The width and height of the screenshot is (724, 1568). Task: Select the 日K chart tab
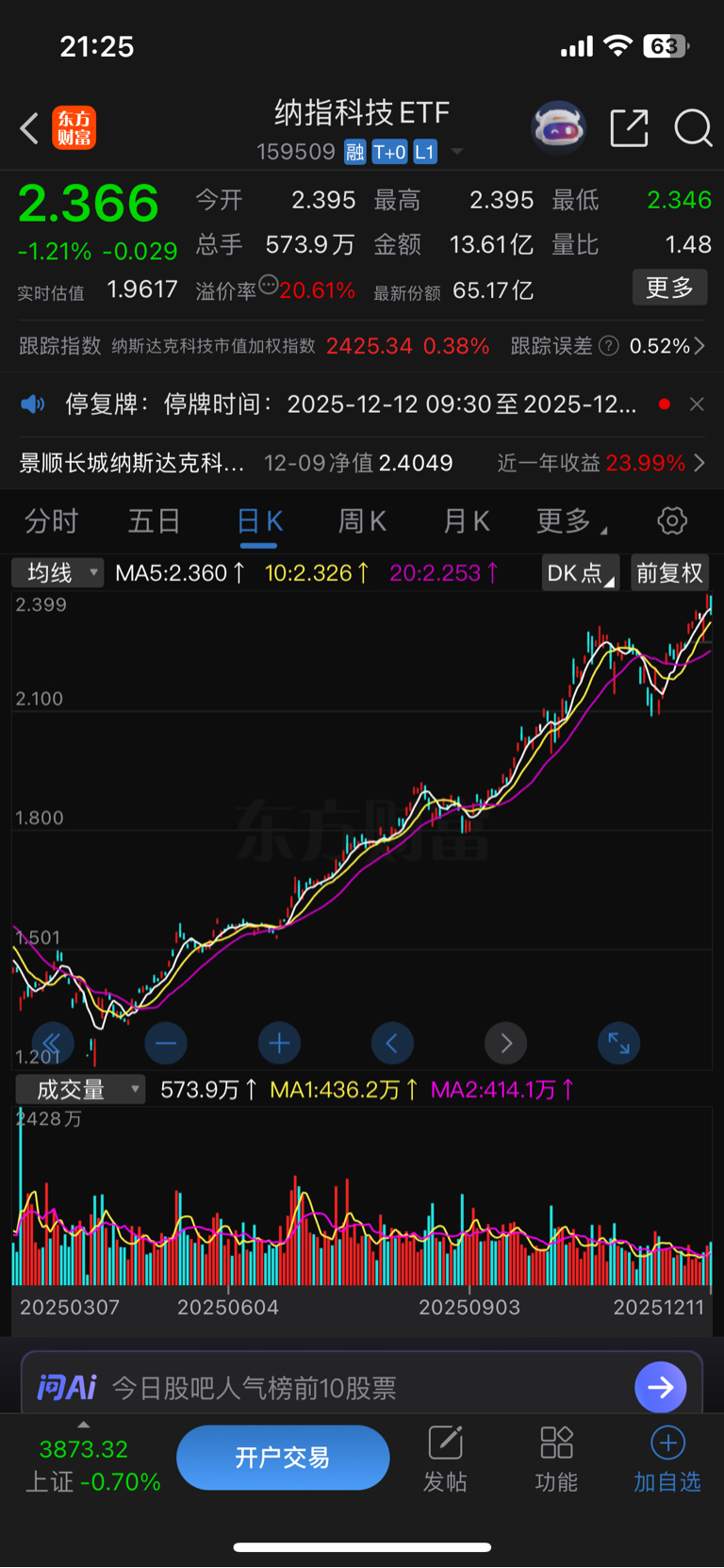point(259,520)
